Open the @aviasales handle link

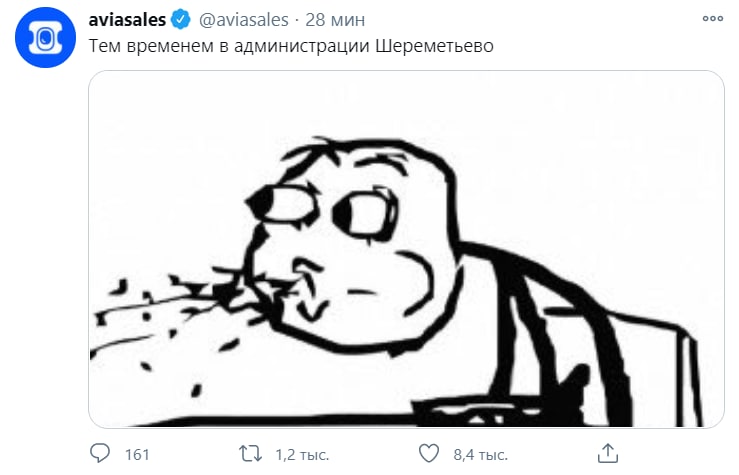coord(244,20)
